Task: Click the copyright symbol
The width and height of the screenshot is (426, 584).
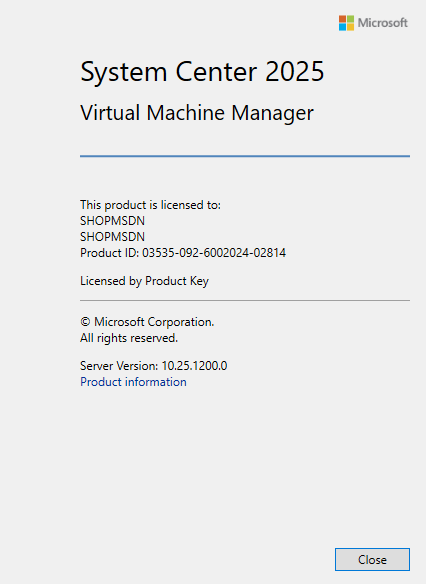Action: [x=85, y=322]
